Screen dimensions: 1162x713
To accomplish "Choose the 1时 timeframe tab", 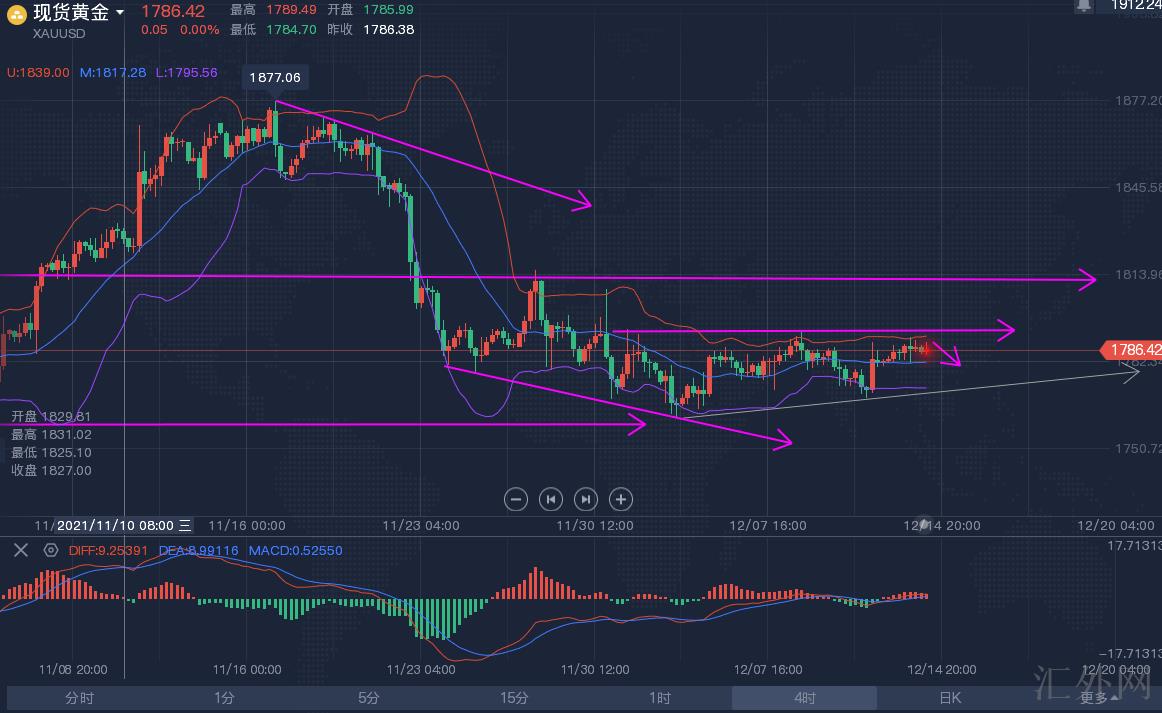I will pos(659,697).
